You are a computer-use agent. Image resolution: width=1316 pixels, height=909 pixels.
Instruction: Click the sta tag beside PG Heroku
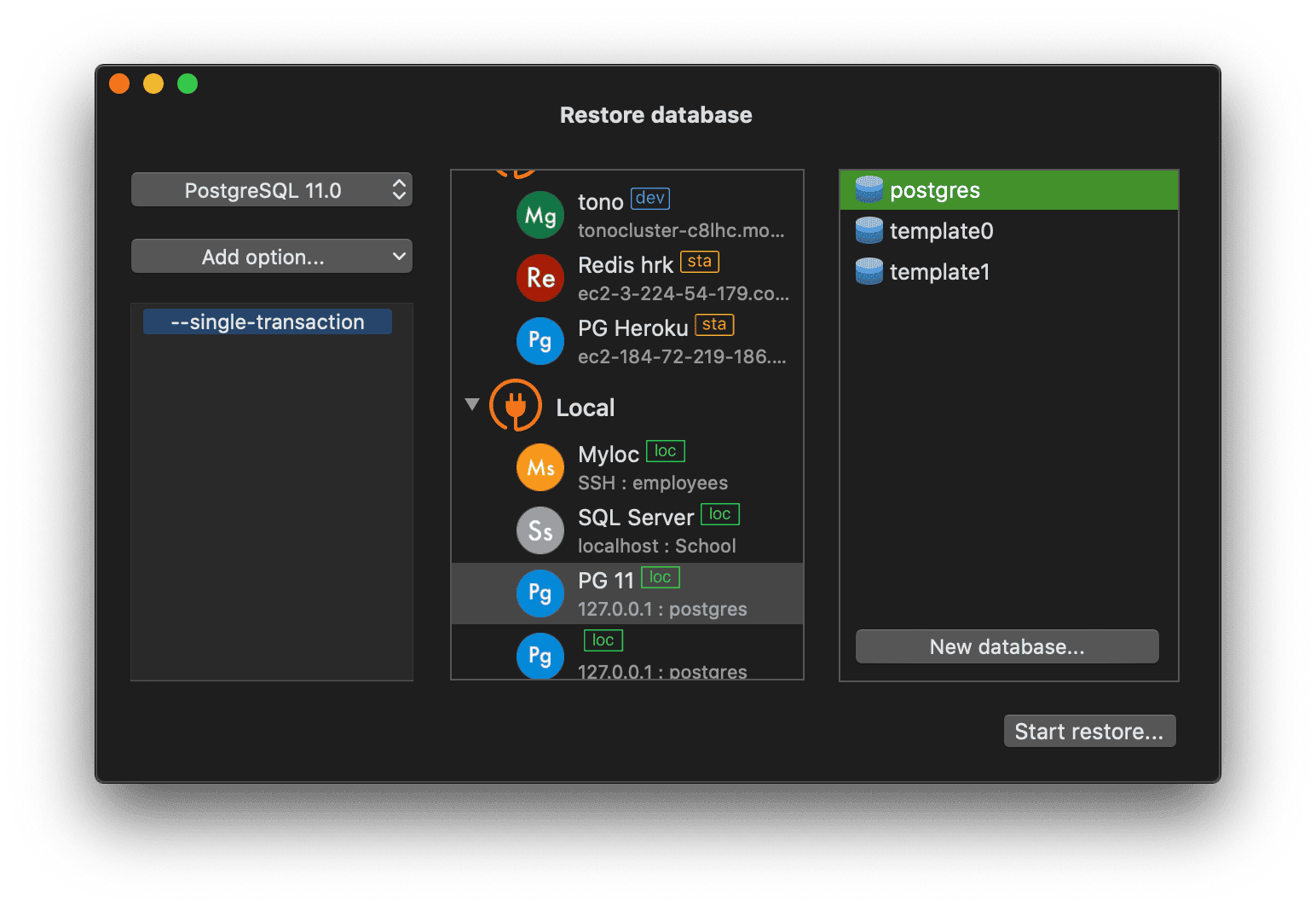coord(714,324)
